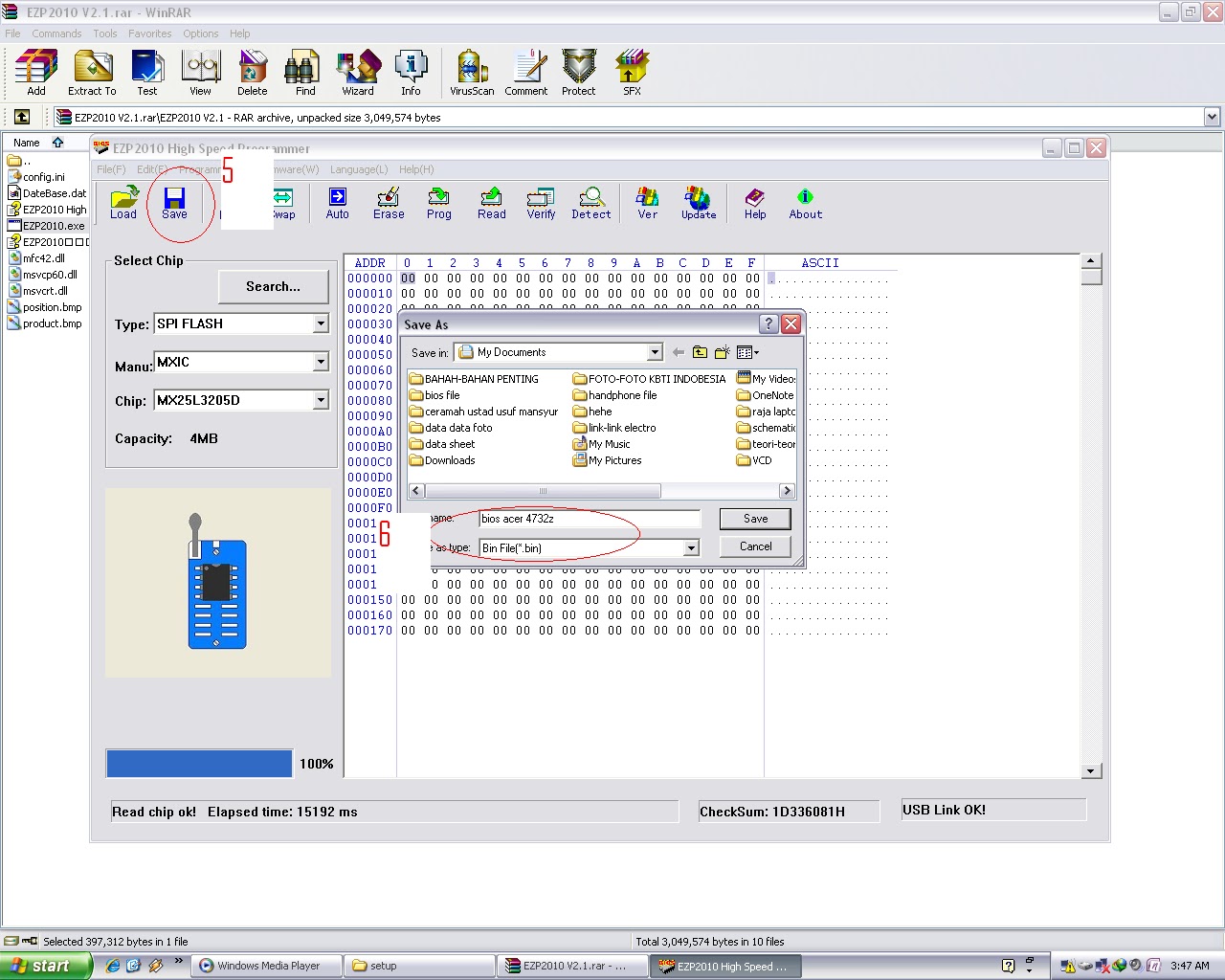Screen dimensions: 1225x980
Task: Select mfc42.dll in WinRAR list
Action: [36, 258]
